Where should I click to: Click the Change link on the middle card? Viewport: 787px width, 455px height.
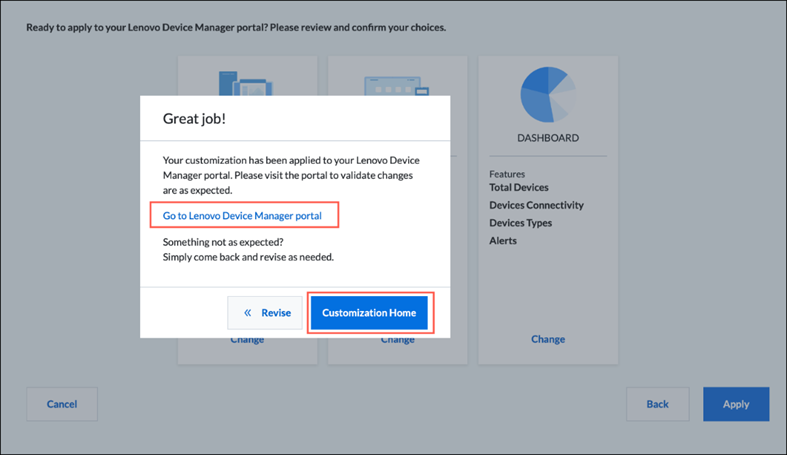397,341
